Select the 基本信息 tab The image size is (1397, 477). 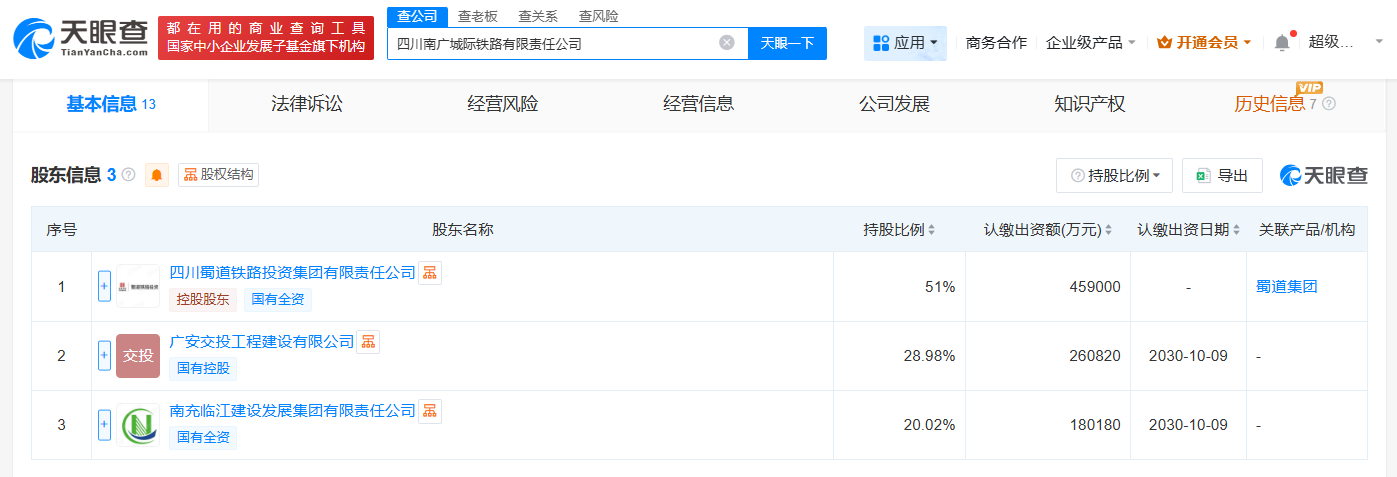tap(111, 104)
